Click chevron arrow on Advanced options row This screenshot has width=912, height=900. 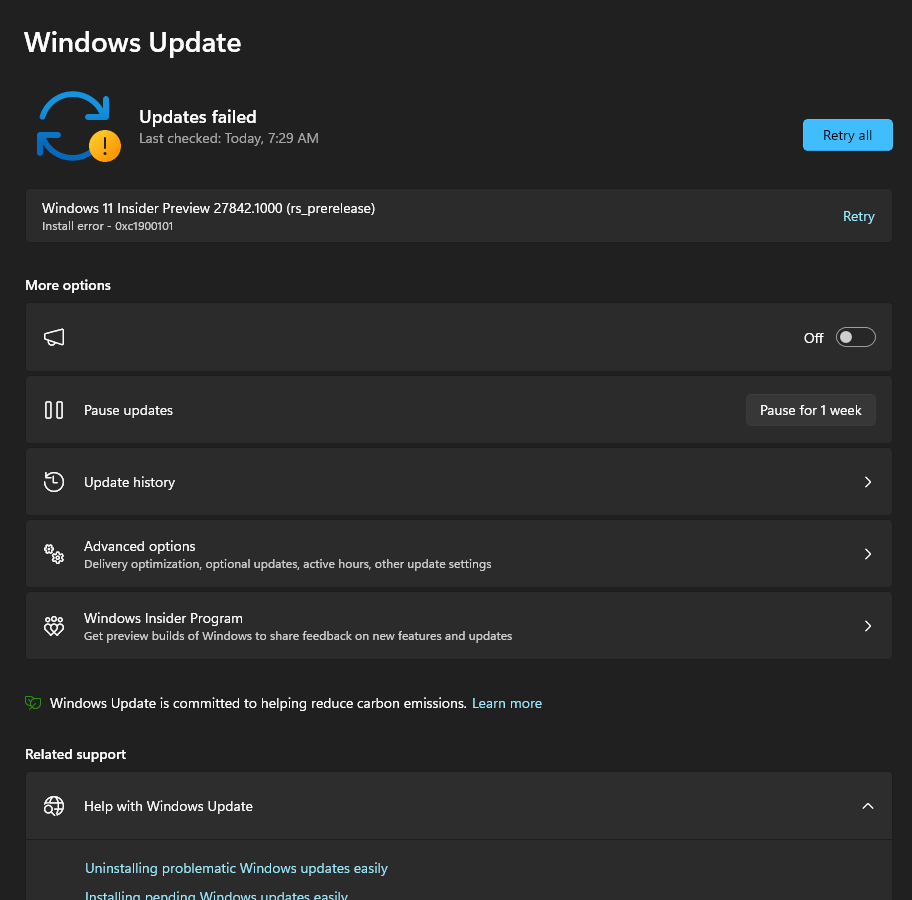click(x=867, y=554)
